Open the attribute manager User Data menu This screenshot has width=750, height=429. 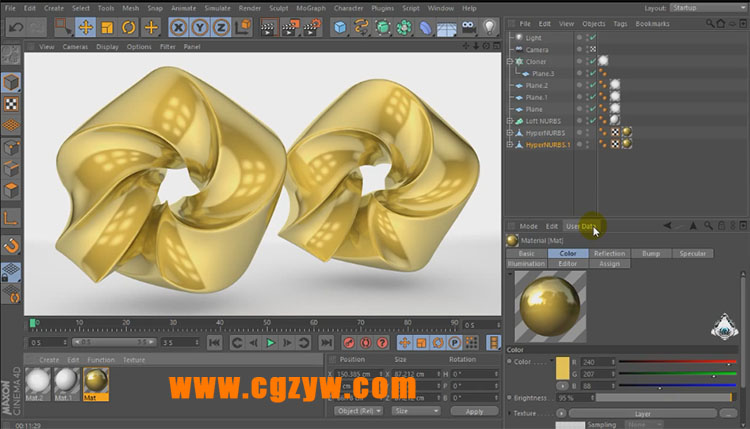581,226
